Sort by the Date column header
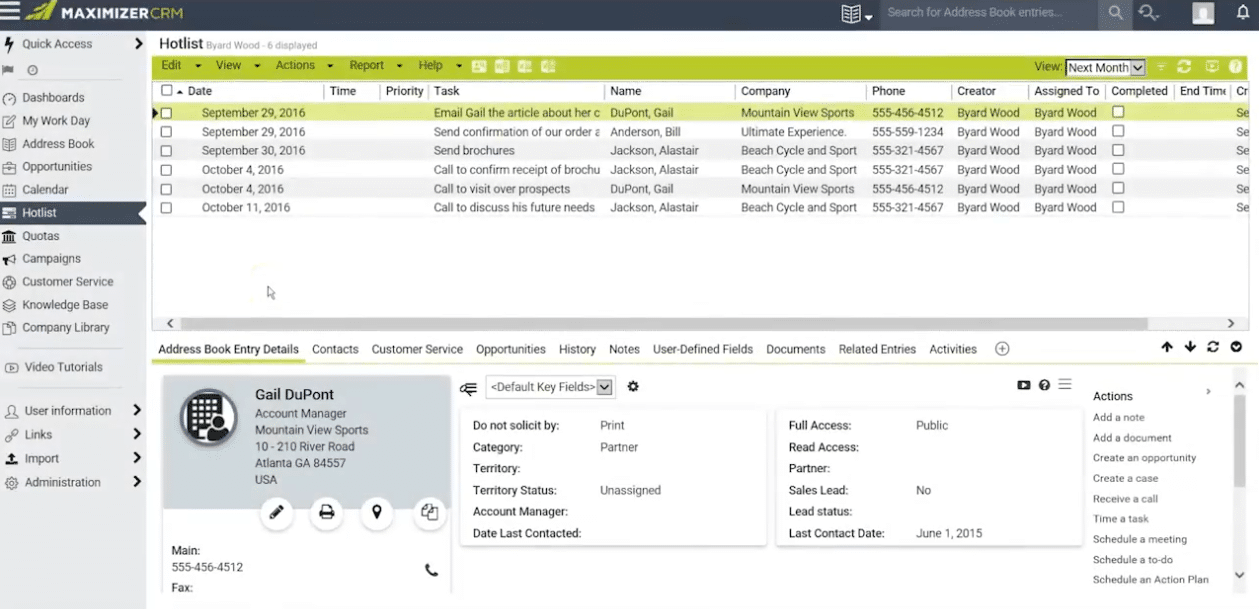 [199, 91]
